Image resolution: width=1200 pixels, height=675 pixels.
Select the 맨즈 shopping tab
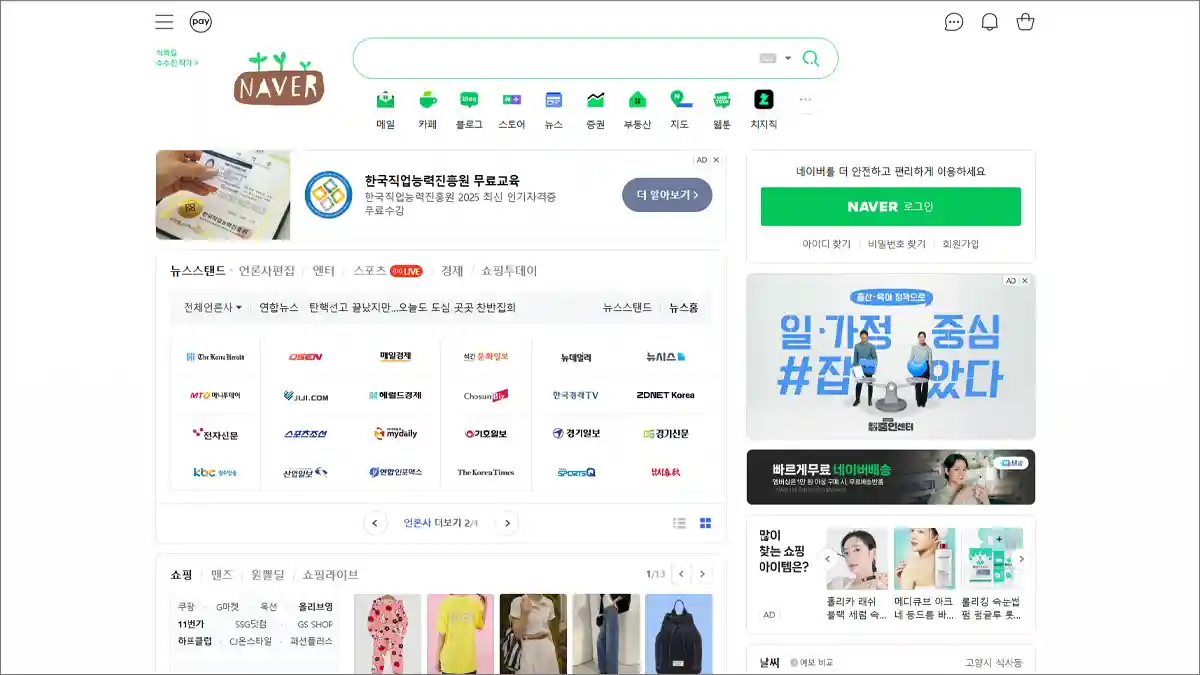(x=222, y=575)
